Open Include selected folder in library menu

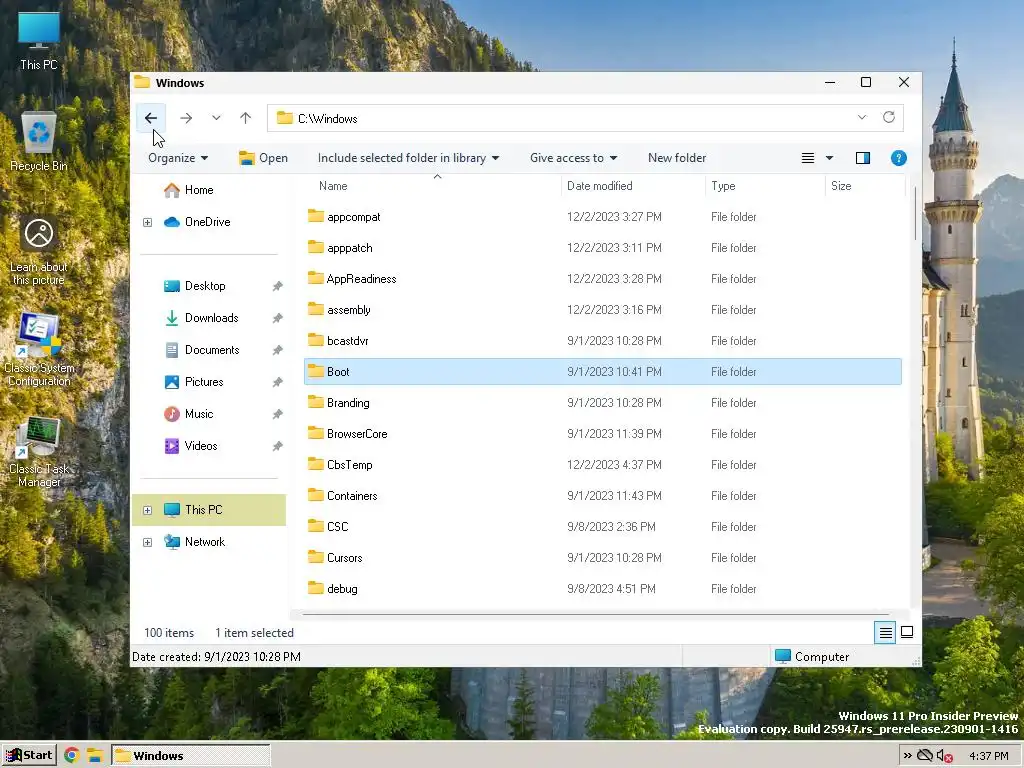(x=408, y=158)
